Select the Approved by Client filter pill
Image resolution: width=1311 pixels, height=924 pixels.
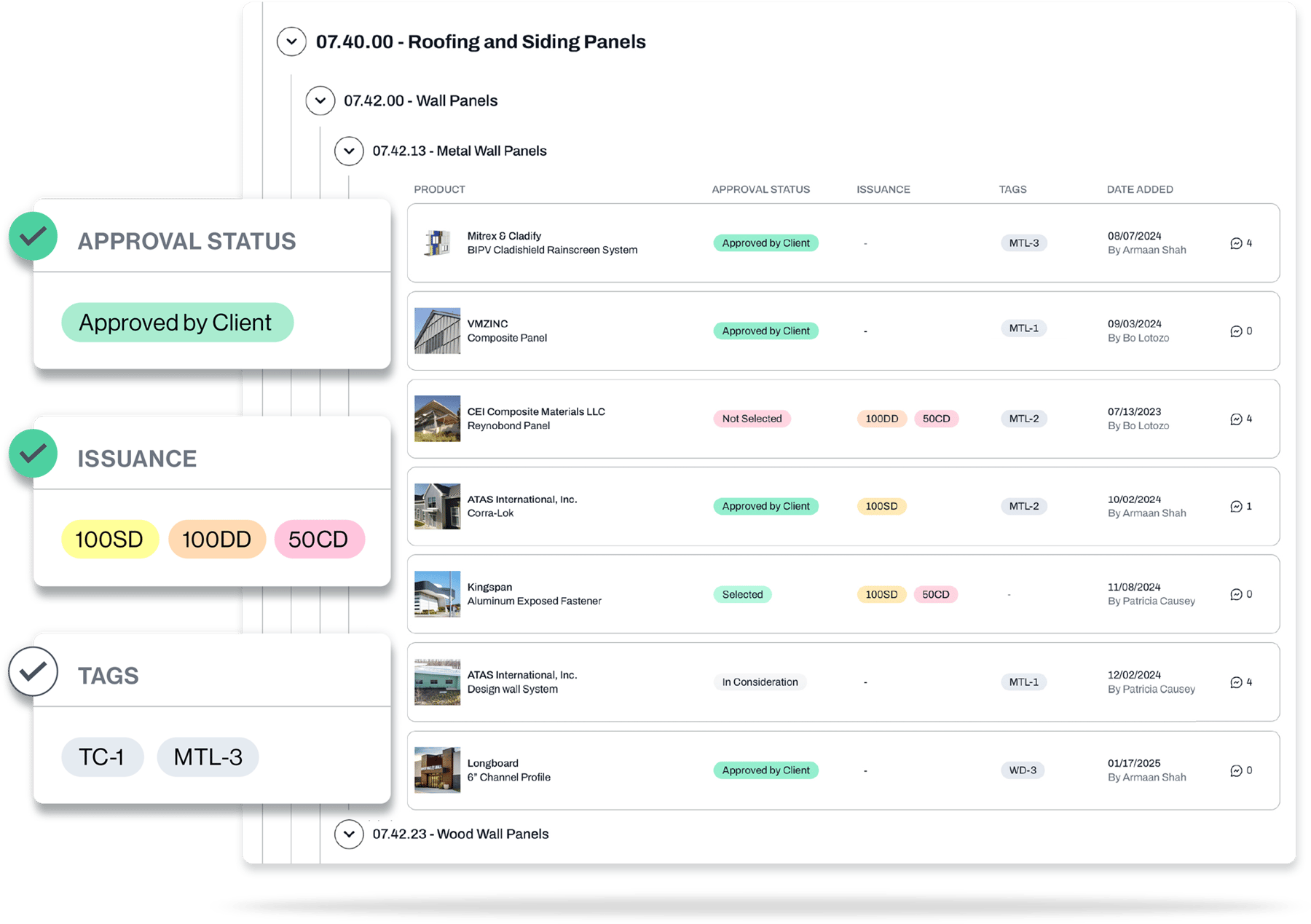click(177, 322)
